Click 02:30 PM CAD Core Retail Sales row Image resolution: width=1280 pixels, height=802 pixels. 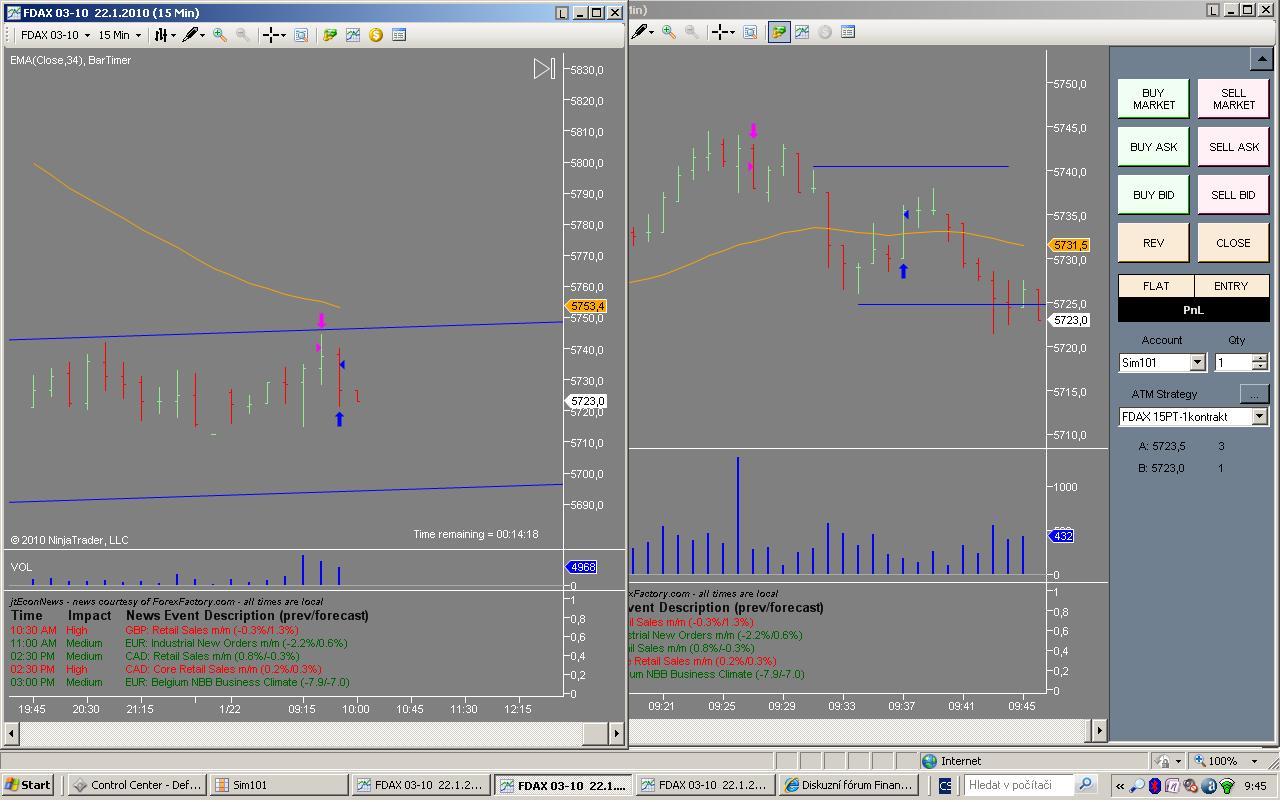click(167, 669)
